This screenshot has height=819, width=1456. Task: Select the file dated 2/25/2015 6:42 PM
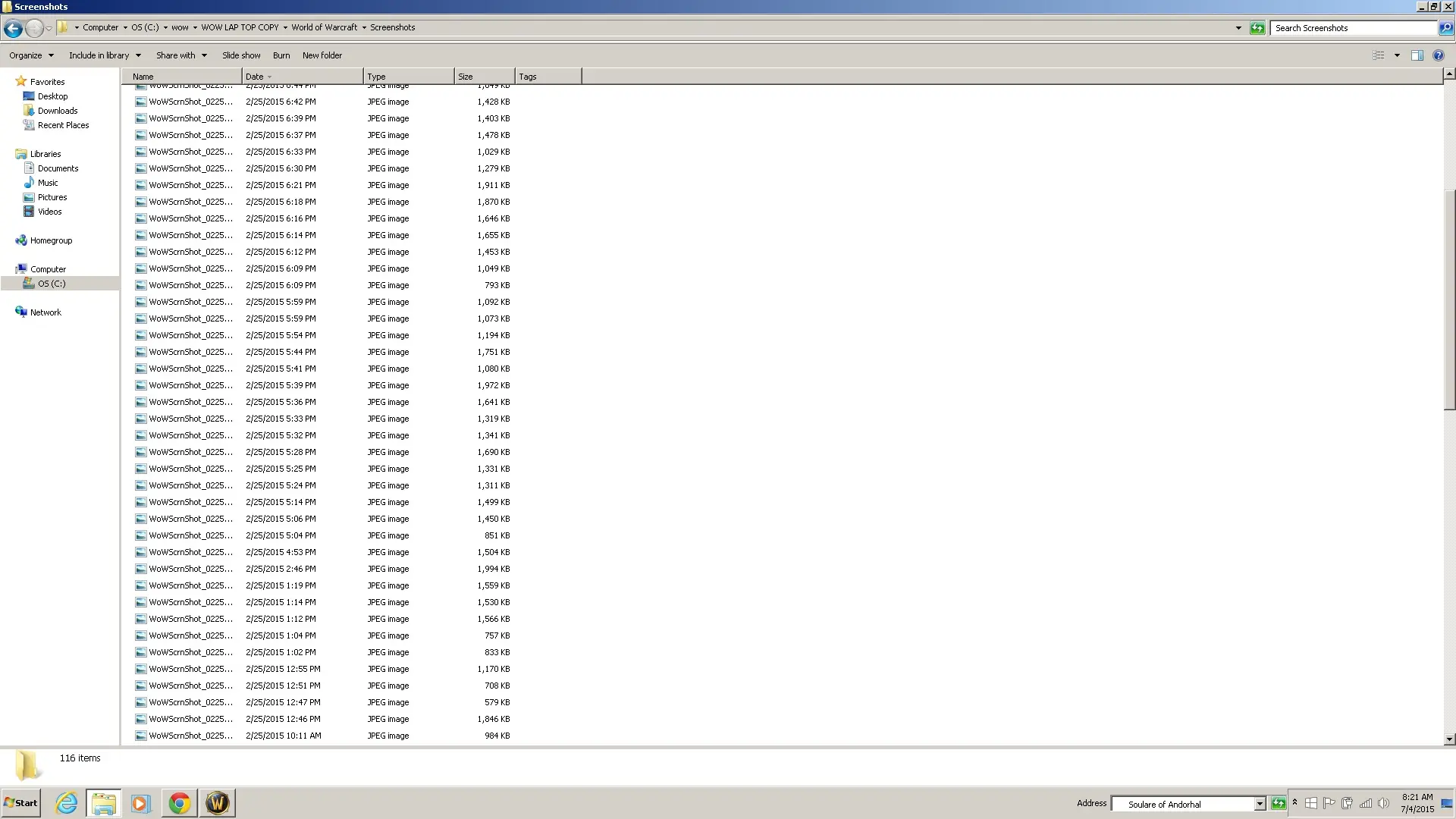322,102
